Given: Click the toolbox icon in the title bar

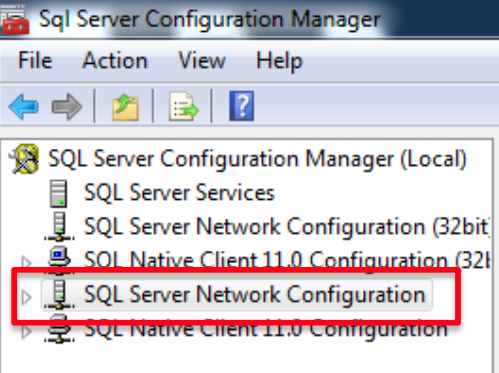Looking at the screenshot, I should (15, 19).
